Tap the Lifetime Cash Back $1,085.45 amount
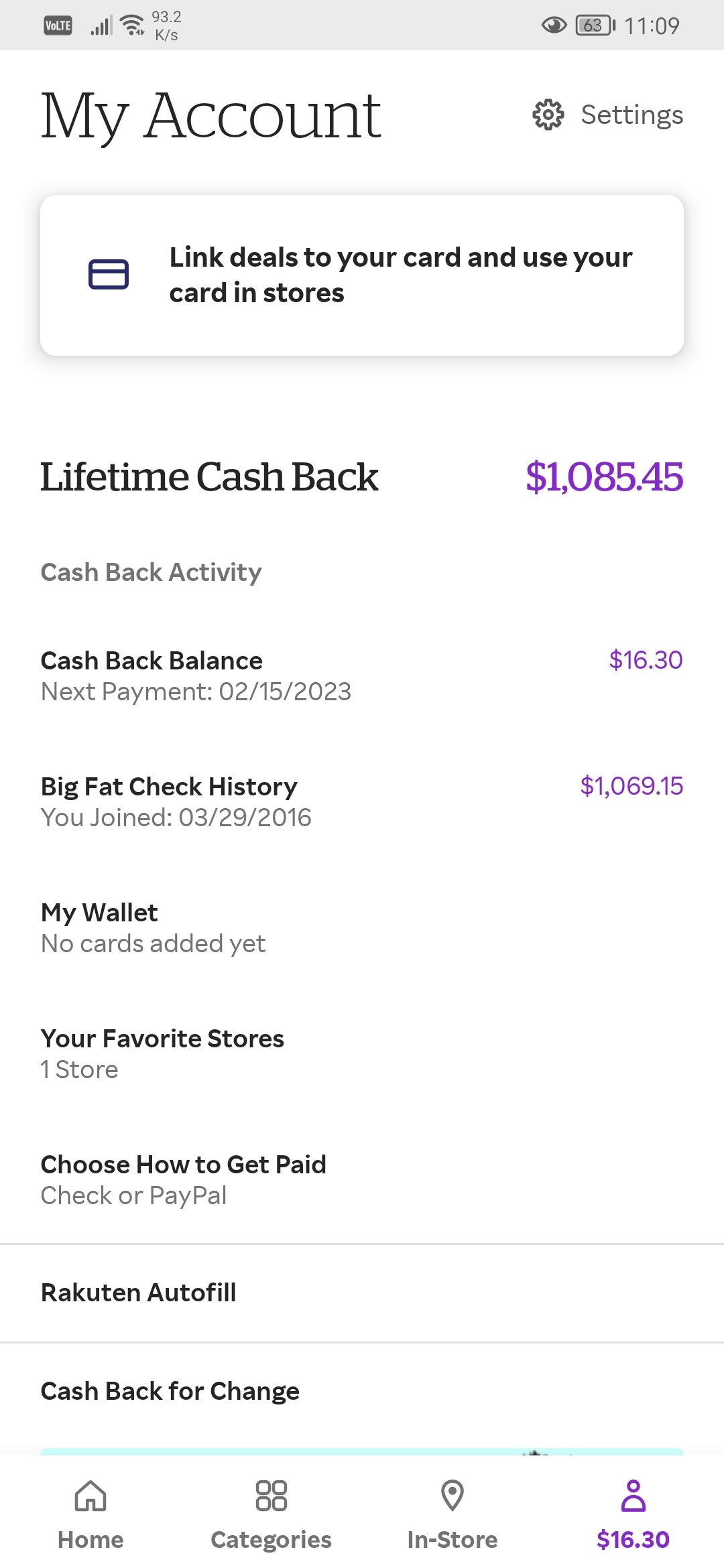Screen dimensions: 724x1568 (604, 477)
